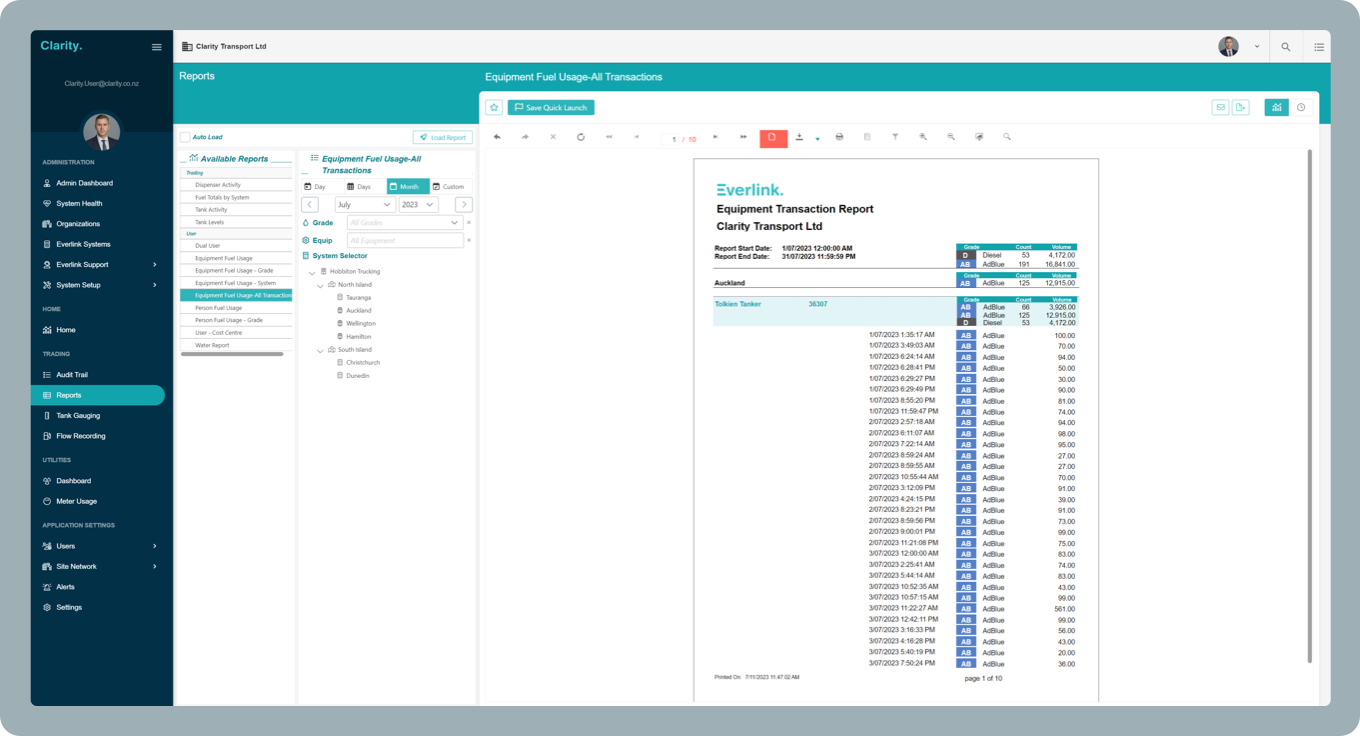Collapse the North Island tree node
The width and height of the screenshot is (1360, 736).
(x=320, y=285)
